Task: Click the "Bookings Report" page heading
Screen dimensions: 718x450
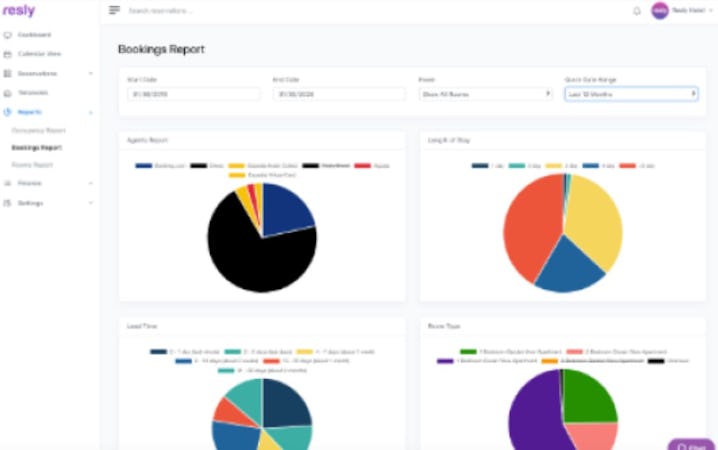Action: [161, 49]
